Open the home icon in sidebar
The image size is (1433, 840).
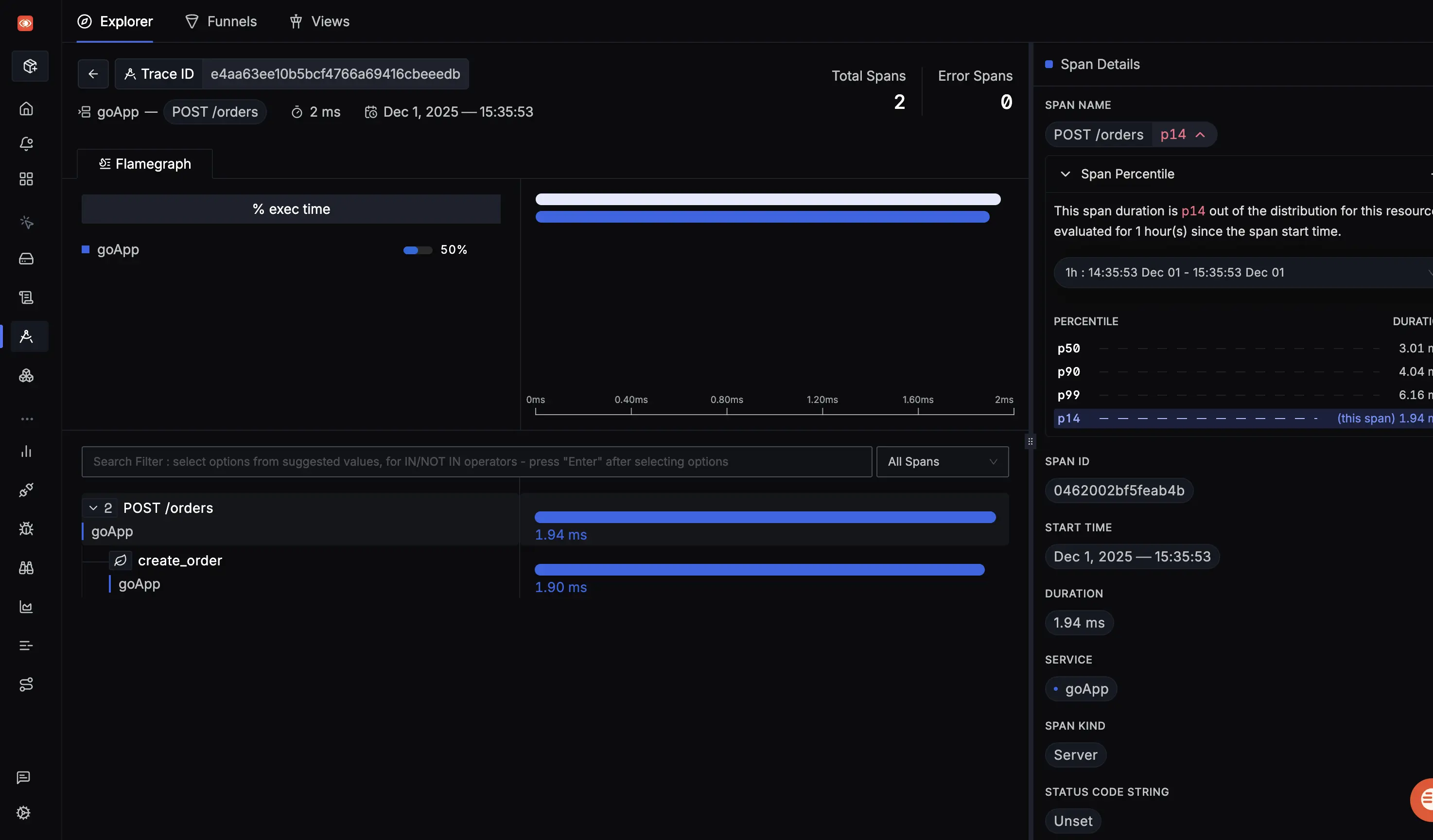[x=26, y=108]
